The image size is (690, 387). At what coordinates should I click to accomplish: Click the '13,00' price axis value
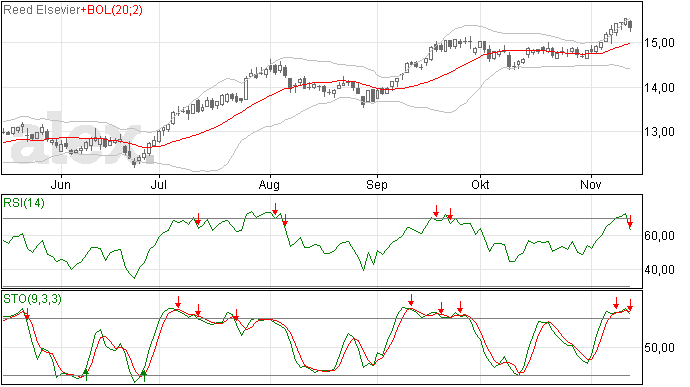[x=659, y=132]
